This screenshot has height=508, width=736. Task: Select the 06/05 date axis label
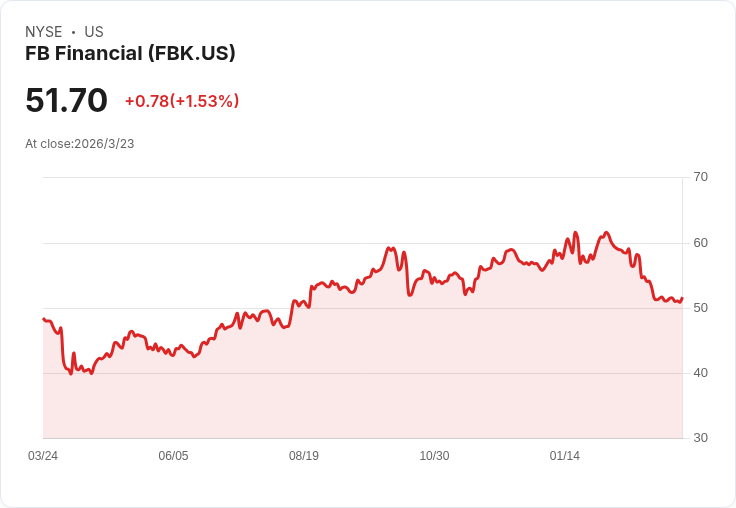click(x=173, y=456)
